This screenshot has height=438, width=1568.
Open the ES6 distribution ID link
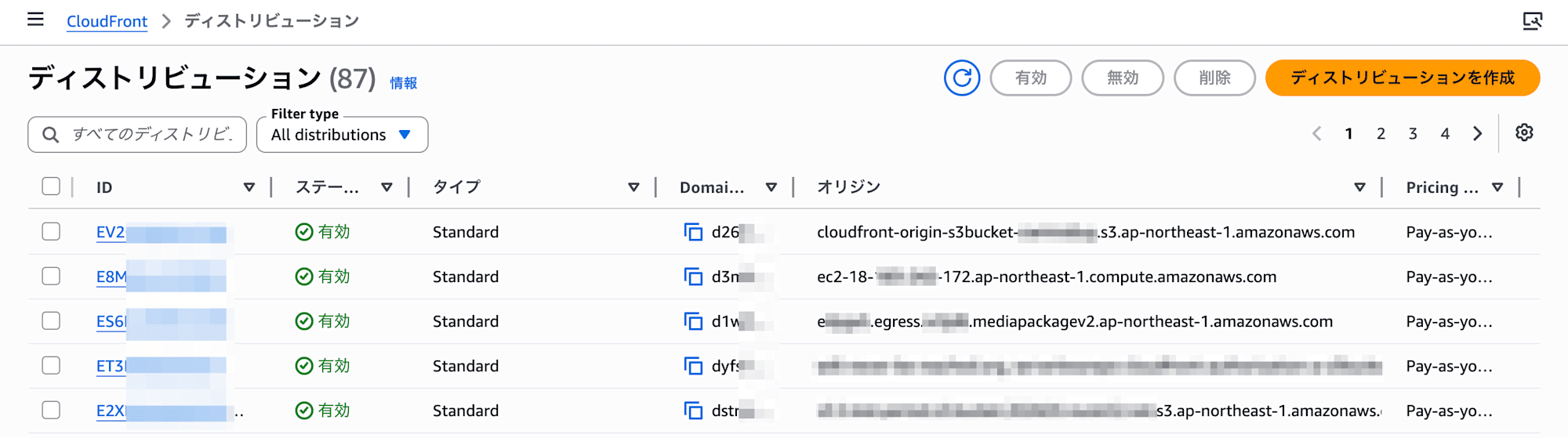click(x=161, y=322)
